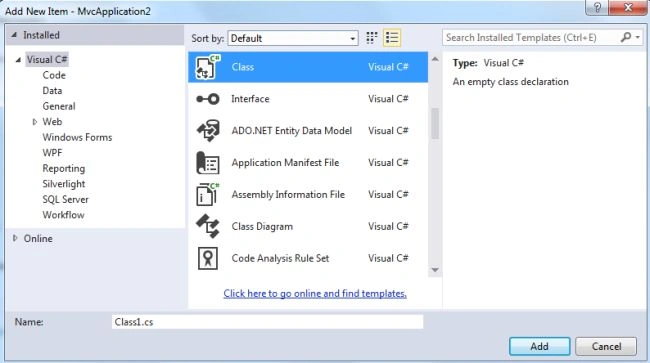Collapse the Installed section
The image size is (650, 363).
(x=15, y=35)
